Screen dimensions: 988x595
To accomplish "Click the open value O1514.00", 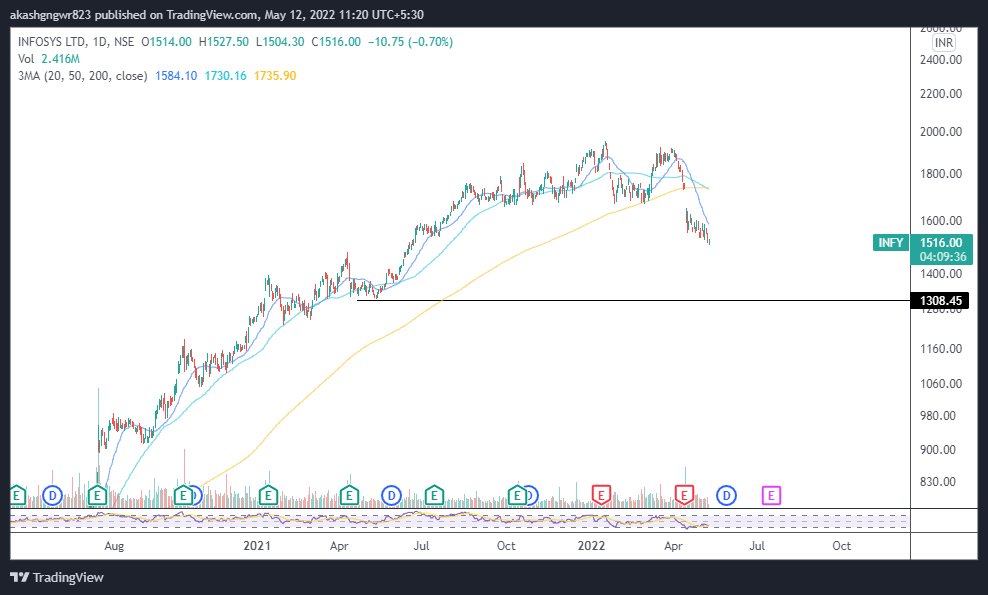I will pyautogui.click(x=166, y=42).
